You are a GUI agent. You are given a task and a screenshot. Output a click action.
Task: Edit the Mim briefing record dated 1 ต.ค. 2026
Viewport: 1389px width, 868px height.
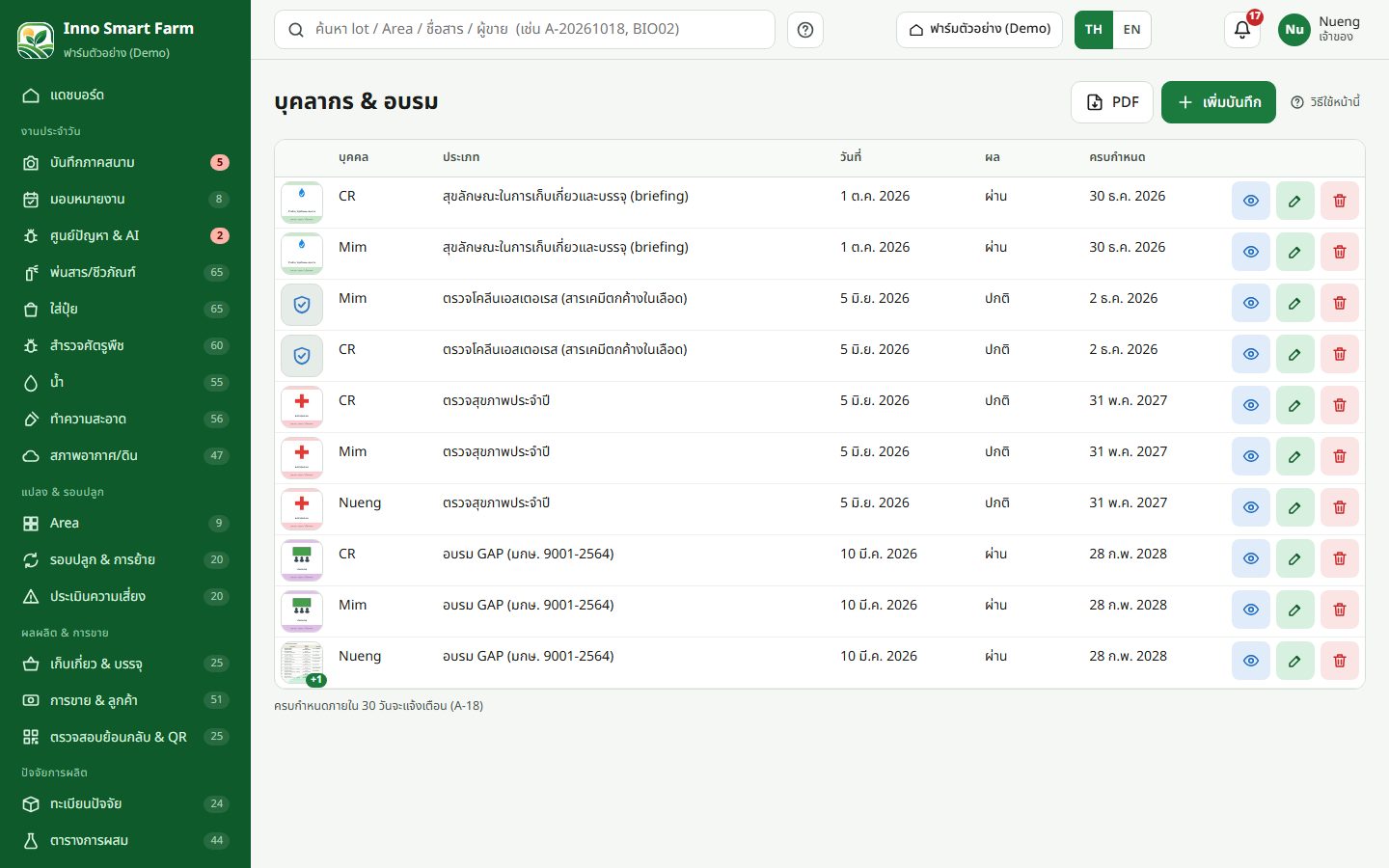pyautogui.click(x=1295, y=252)
